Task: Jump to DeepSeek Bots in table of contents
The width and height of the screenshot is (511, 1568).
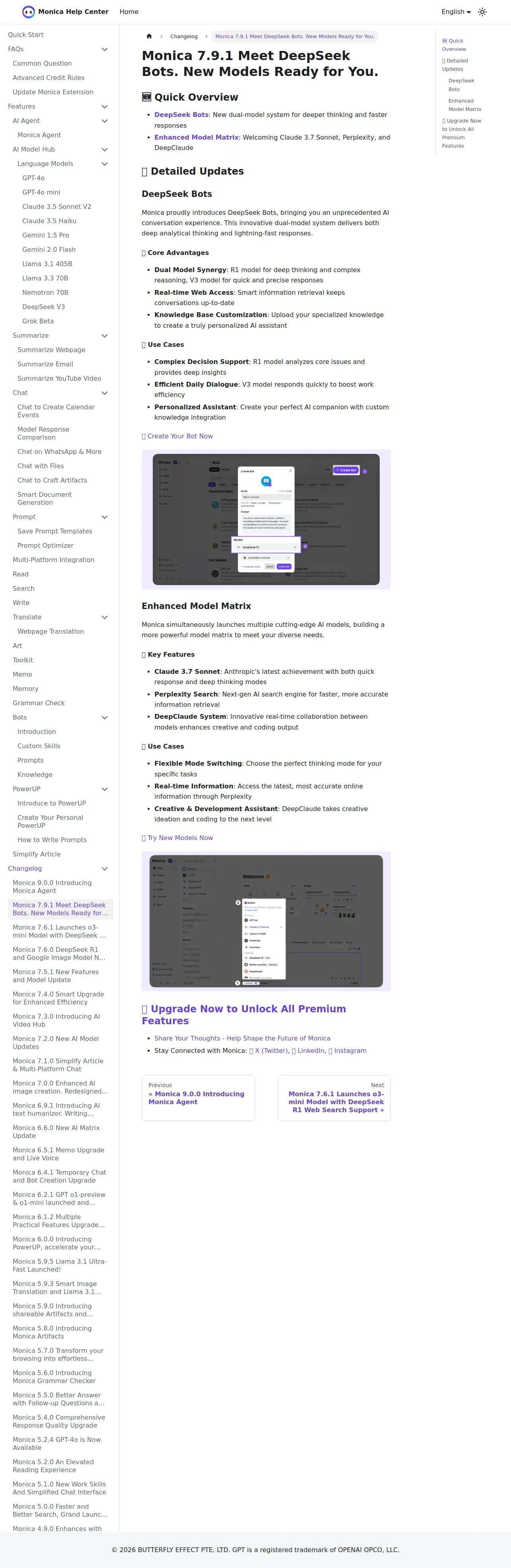Action: [461, 85]
